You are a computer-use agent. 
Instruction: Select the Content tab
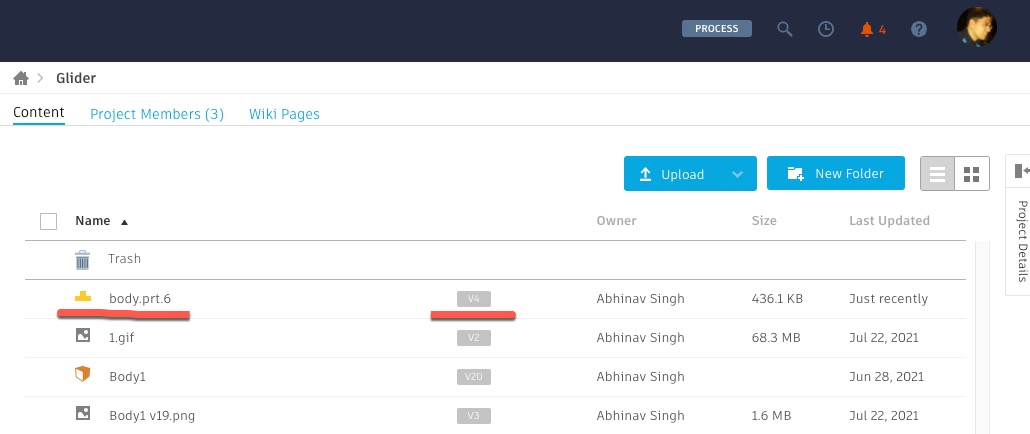click(x=39, y=112)
